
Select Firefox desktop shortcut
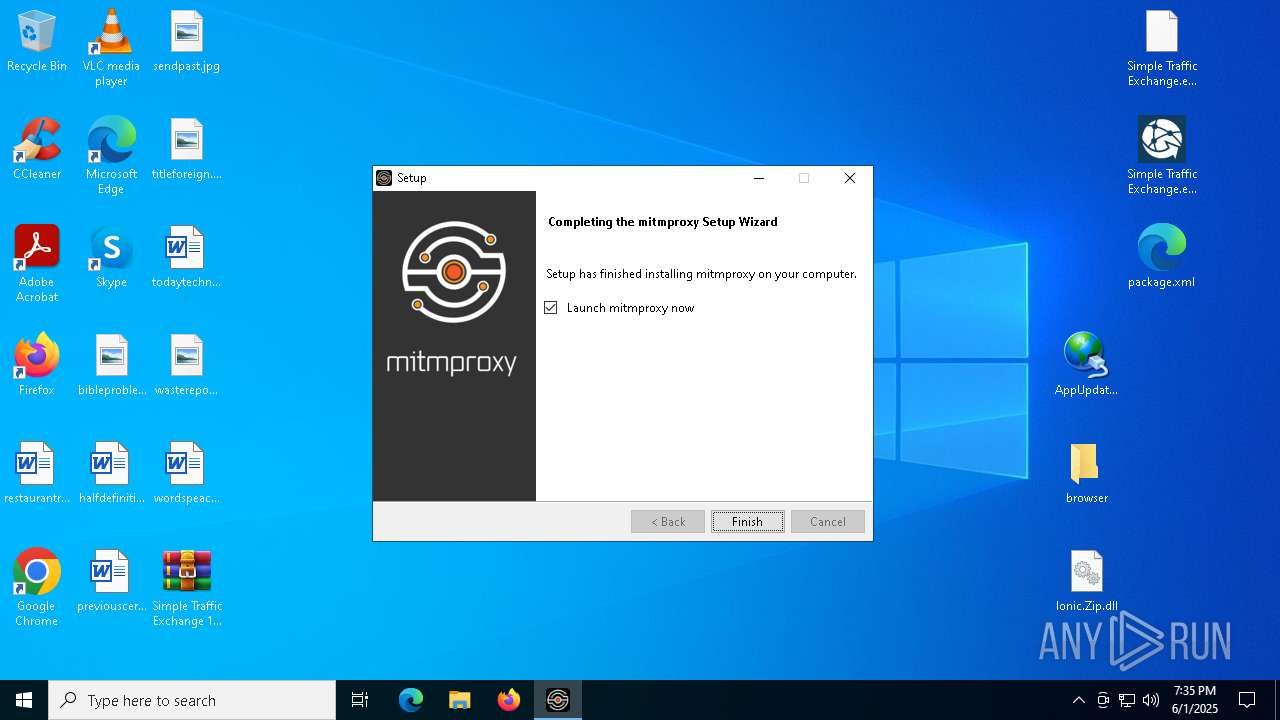click(x=37, y=365)
